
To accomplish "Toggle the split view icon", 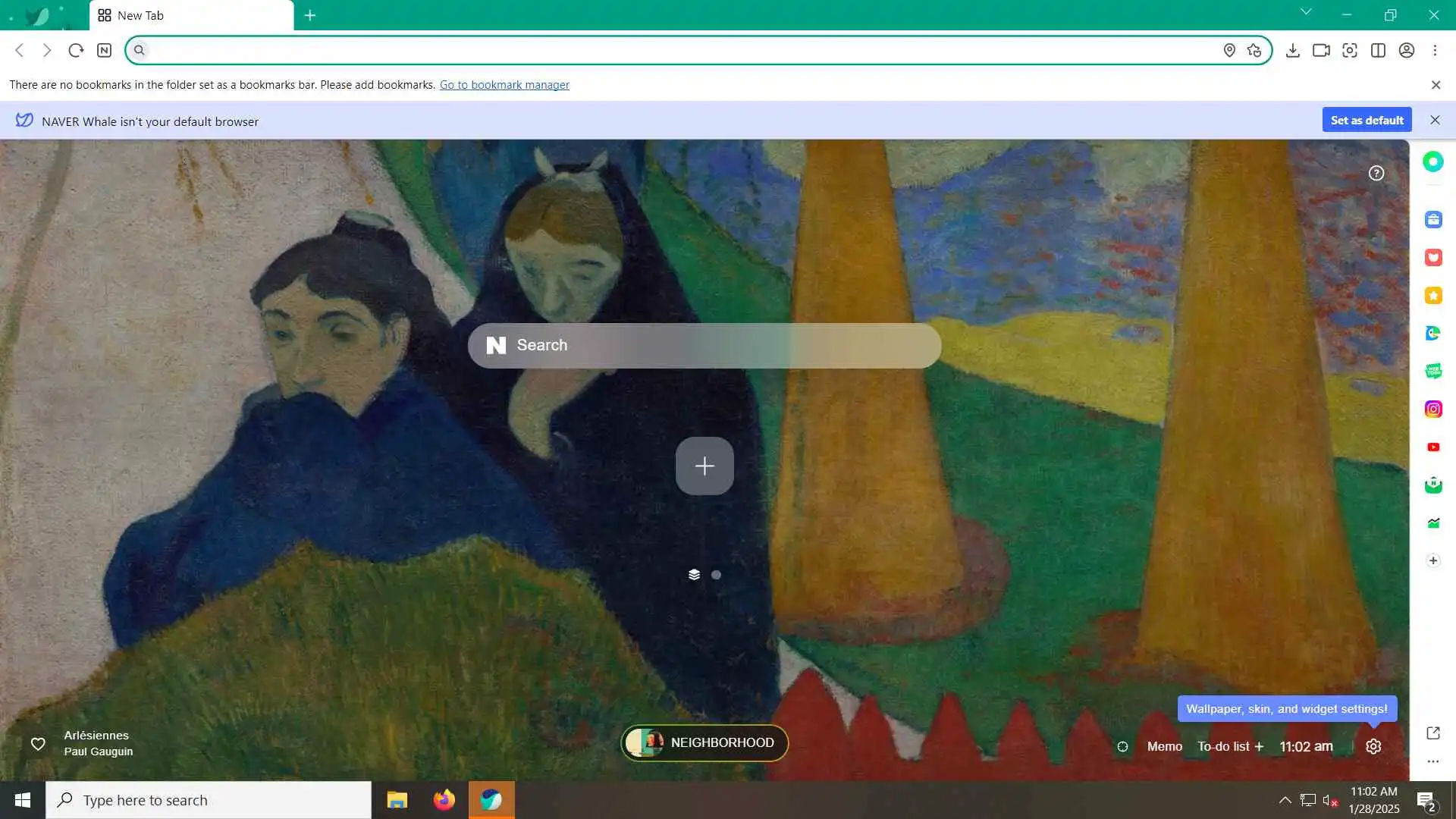I will 1378,50.
